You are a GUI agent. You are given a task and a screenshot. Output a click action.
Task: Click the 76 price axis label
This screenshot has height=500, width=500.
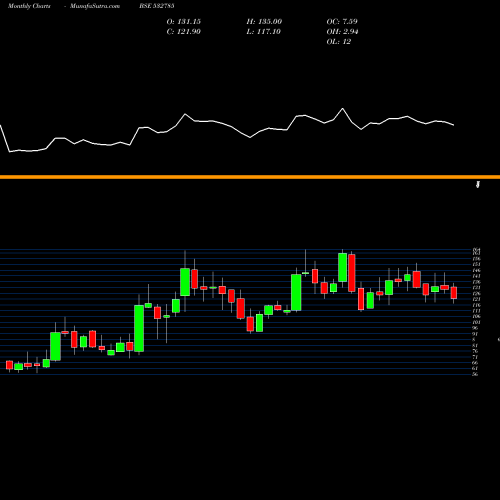tap(475, 351)
